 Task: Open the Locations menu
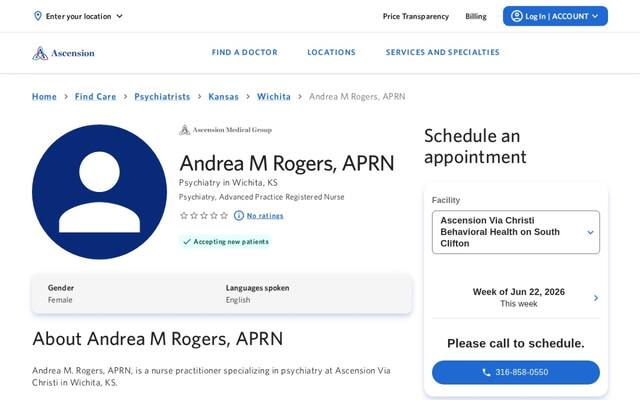click(x=331, y=52)
